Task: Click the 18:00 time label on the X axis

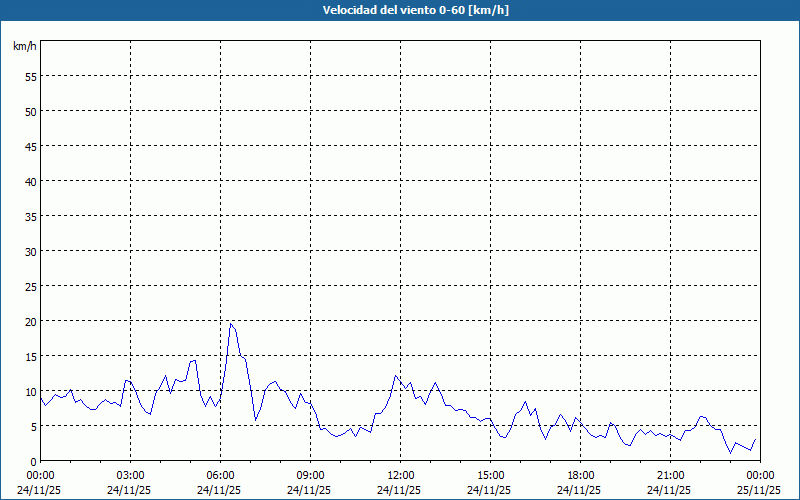Action: coord(580,475)
